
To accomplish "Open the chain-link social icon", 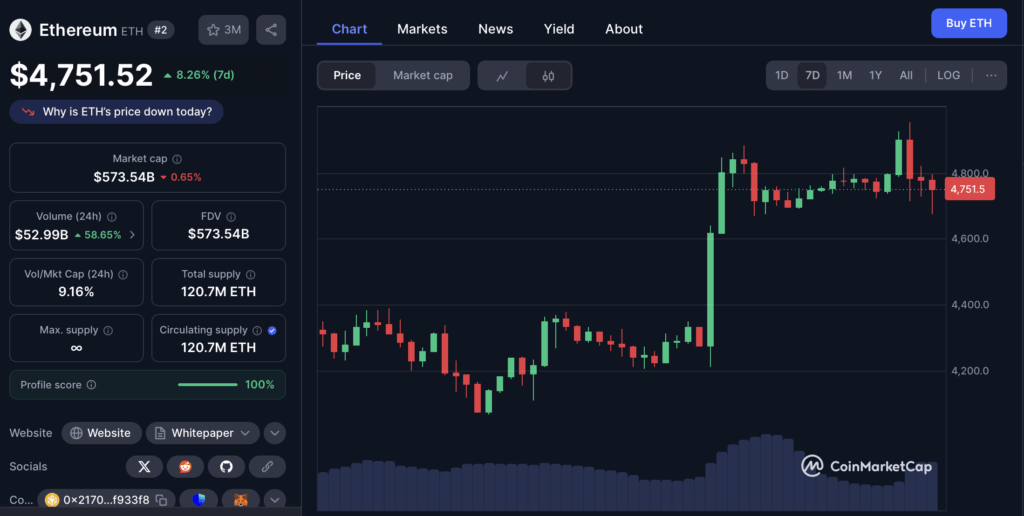I will pyautogui.click(x=267, y=466).
